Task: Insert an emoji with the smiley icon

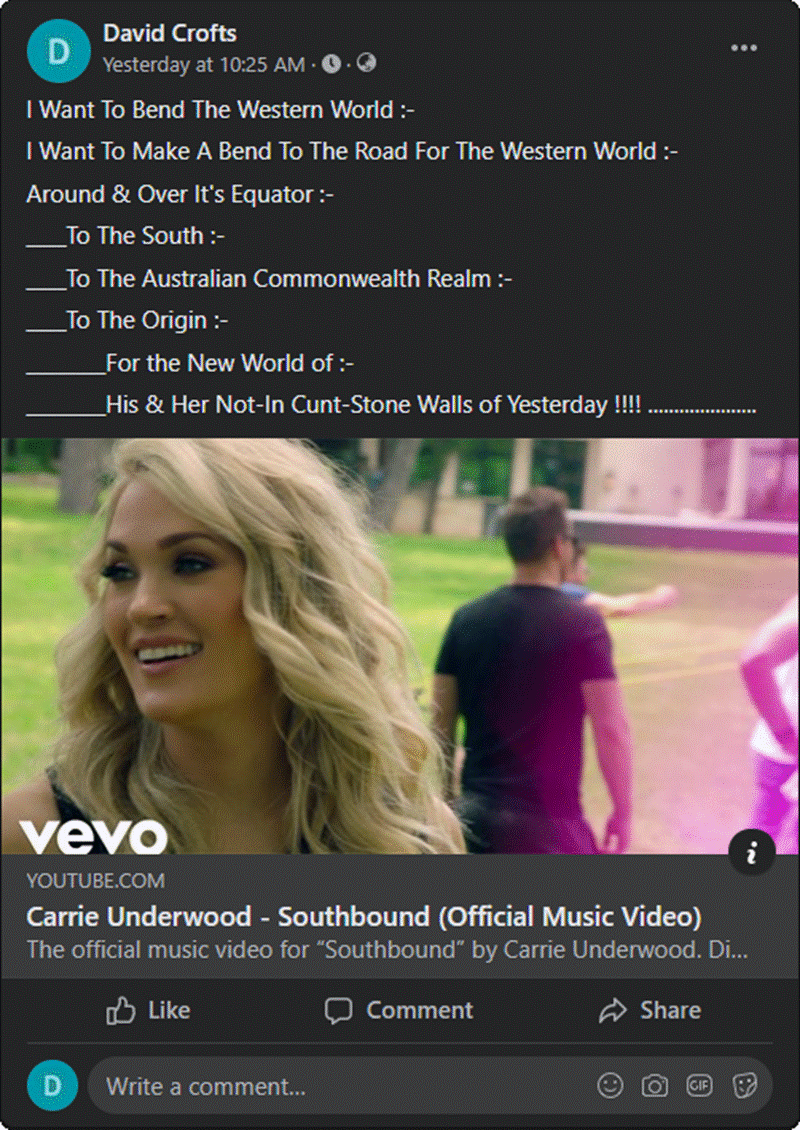Action: click(610, 1085)
